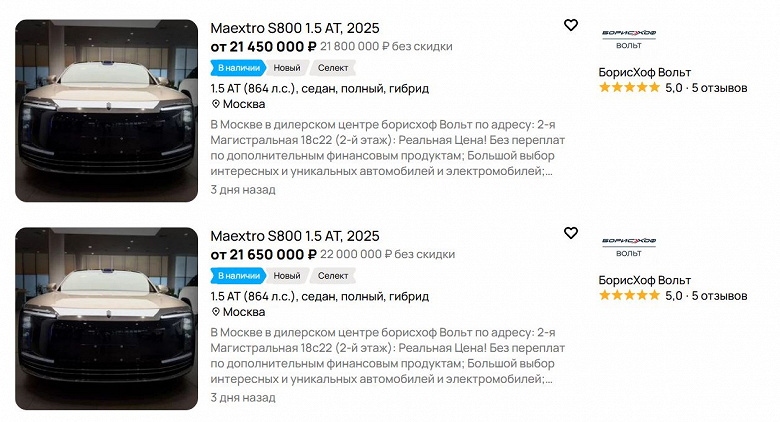Open second БорисХоф Вольт dealer name
Screen dimensions: 780x422
pos(644,280)
